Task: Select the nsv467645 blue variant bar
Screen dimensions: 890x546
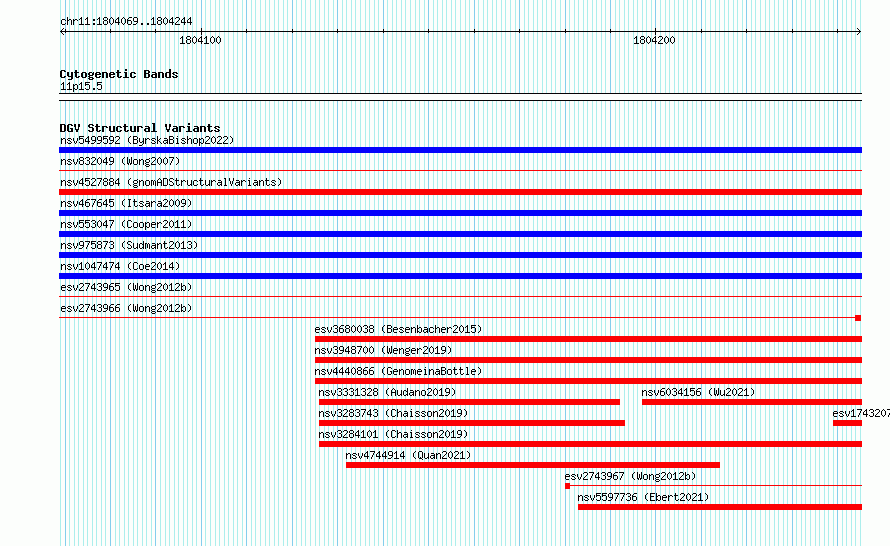Action: pos(460,213)
